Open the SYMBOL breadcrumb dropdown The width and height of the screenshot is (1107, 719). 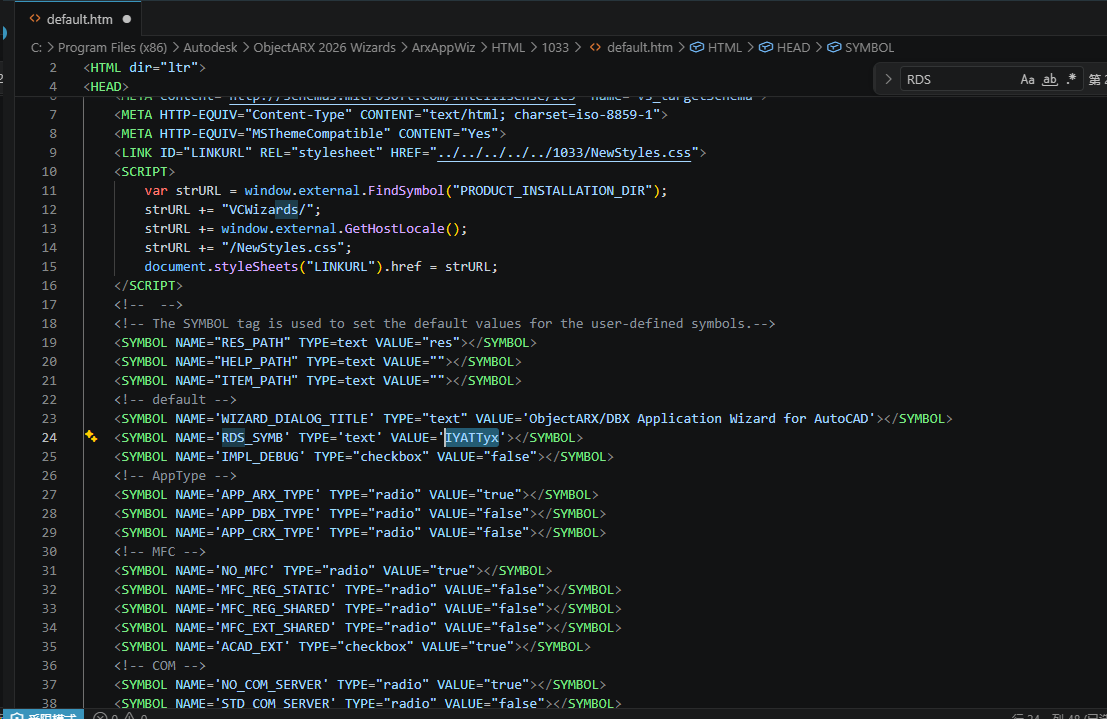tap(869, 47)
